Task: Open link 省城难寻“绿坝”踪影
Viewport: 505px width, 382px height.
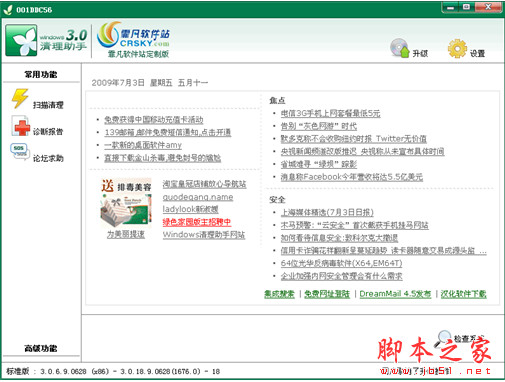Action: tap(319, 164)
